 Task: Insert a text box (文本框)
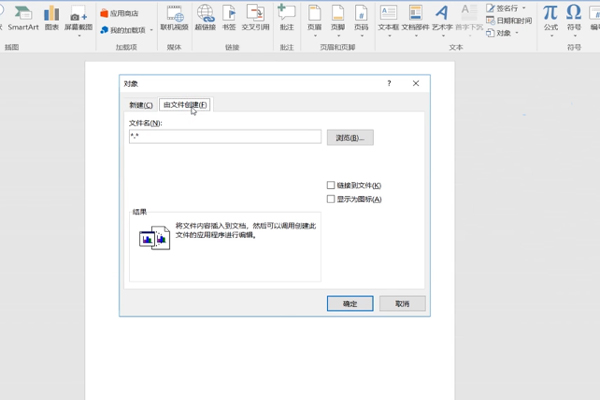tap(388, 18)
